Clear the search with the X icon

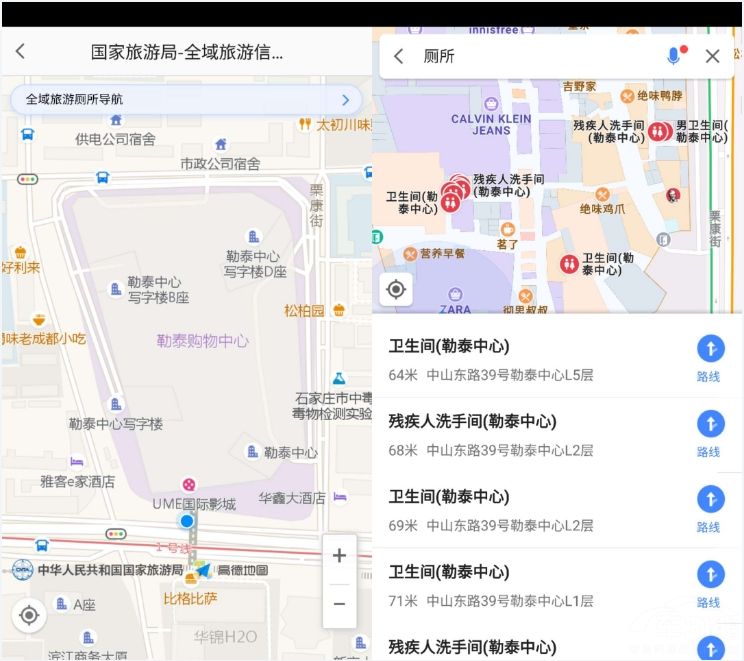pyautogui.click(x=712, y=57)
